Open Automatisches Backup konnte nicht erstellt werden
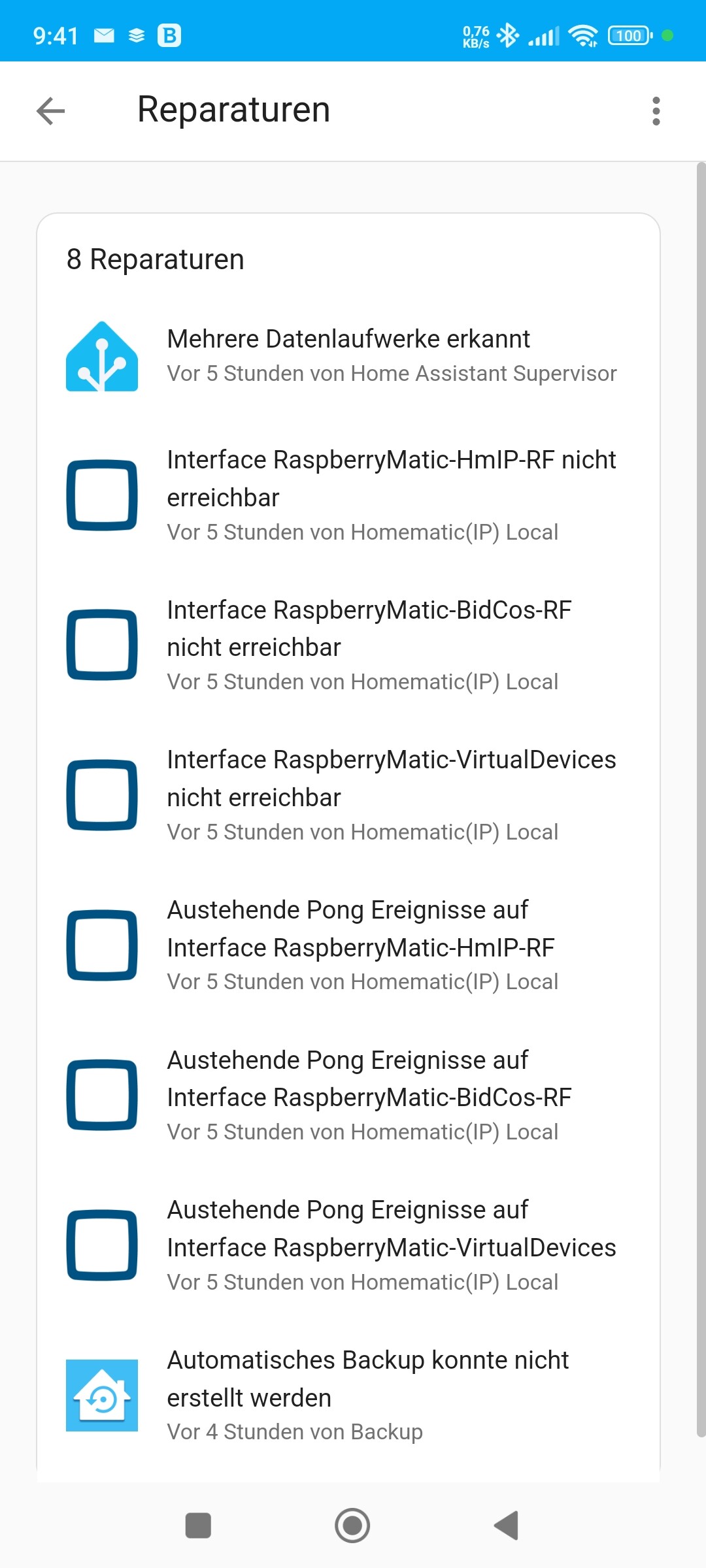706x1568 pixels. click(348, 1396)
